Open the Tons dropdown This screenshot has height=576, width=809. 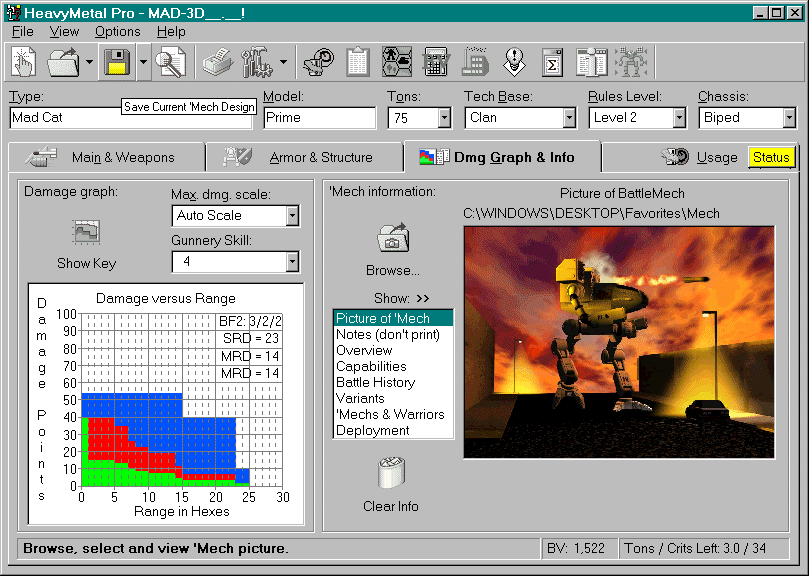[444, 118]
